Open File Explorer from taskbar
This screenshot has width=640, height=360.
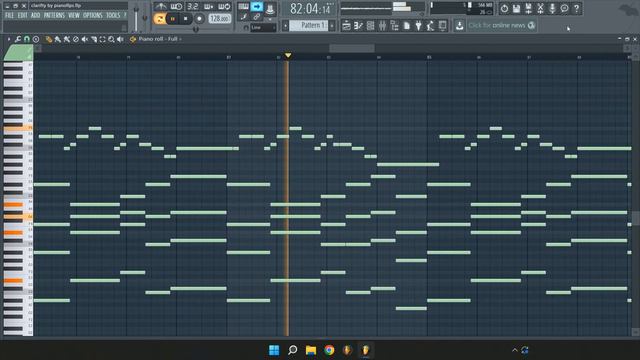coord(311,350)
